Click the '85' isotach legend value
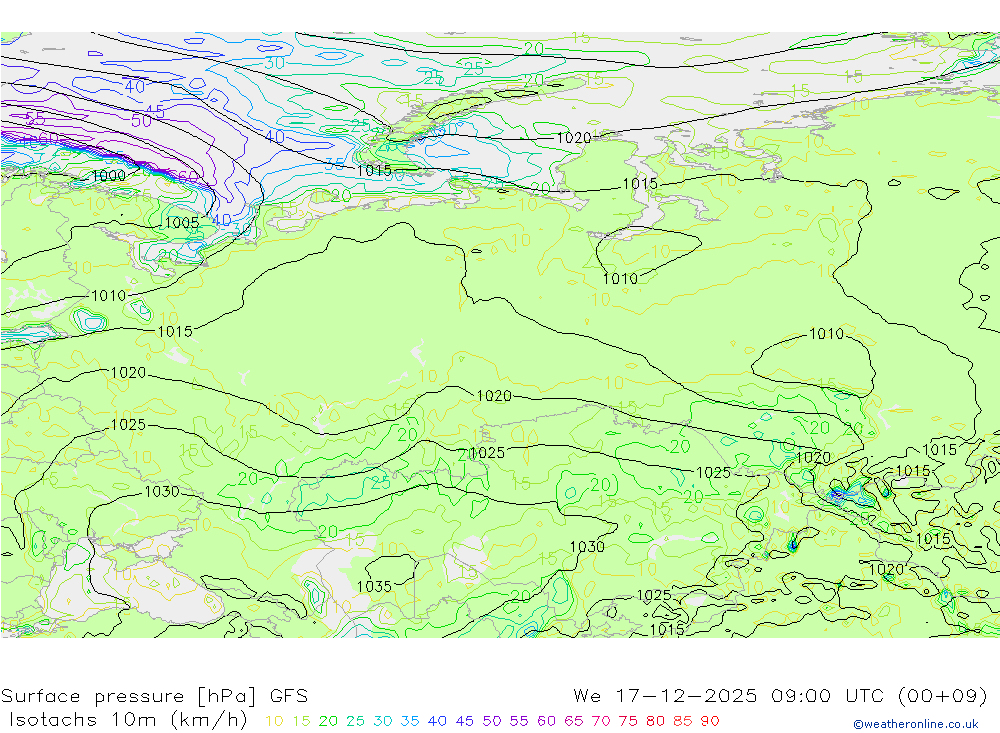This screenshot has width=1000, height=733. point(683,721)
